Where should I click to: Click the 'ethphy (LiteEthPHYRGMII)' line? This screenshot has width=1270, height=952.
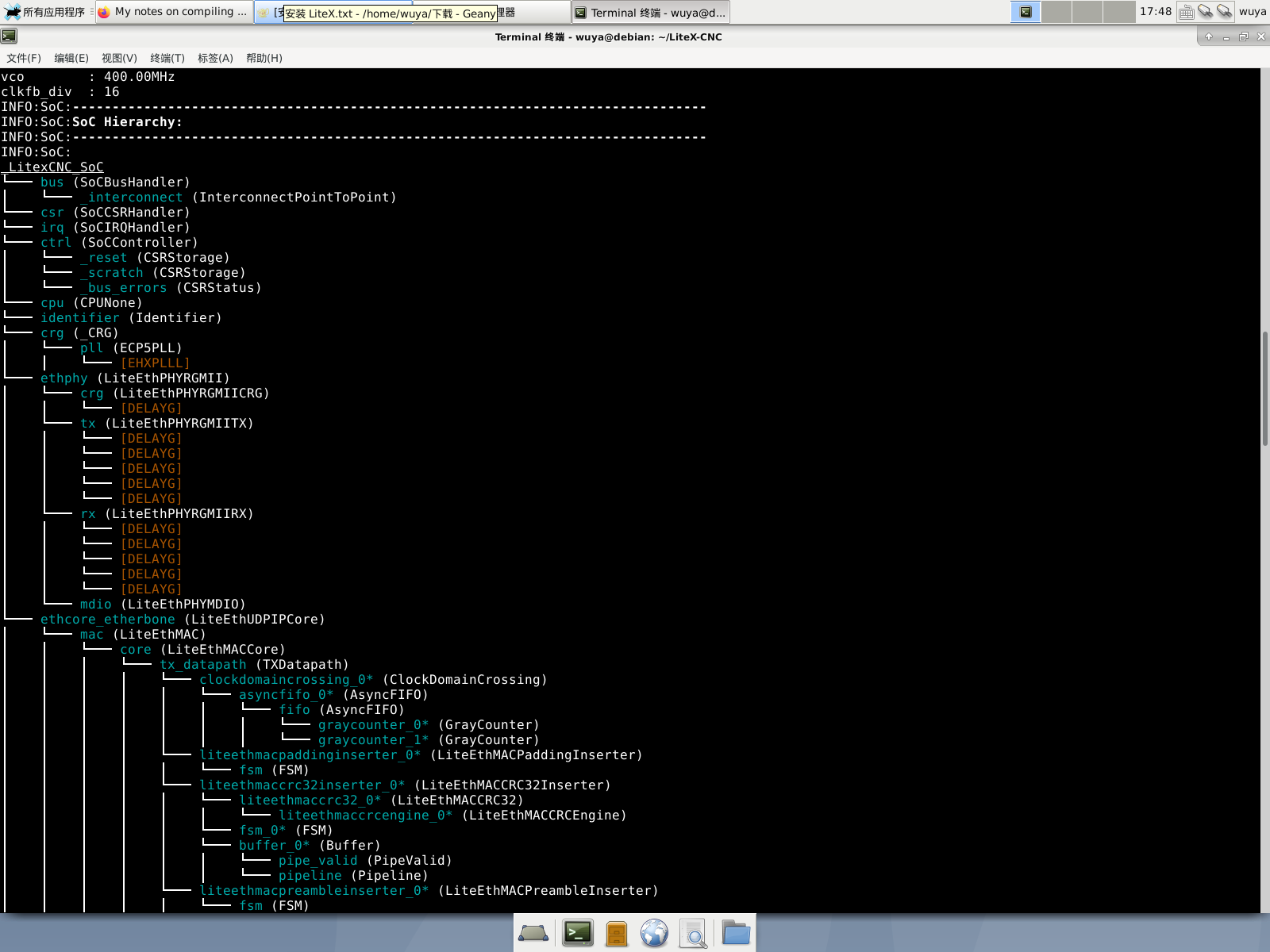point(135,378)
